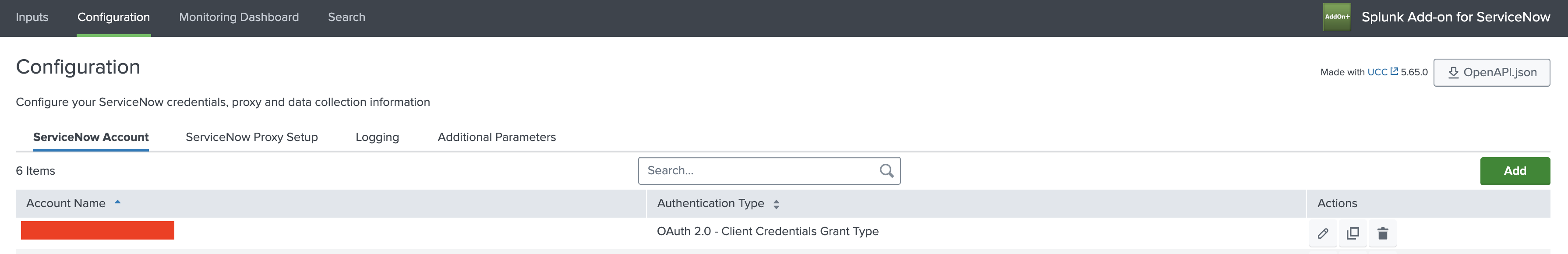
Task: Switch to the ServiceNow Proxy Setup tab
Action: click(251, 137)
